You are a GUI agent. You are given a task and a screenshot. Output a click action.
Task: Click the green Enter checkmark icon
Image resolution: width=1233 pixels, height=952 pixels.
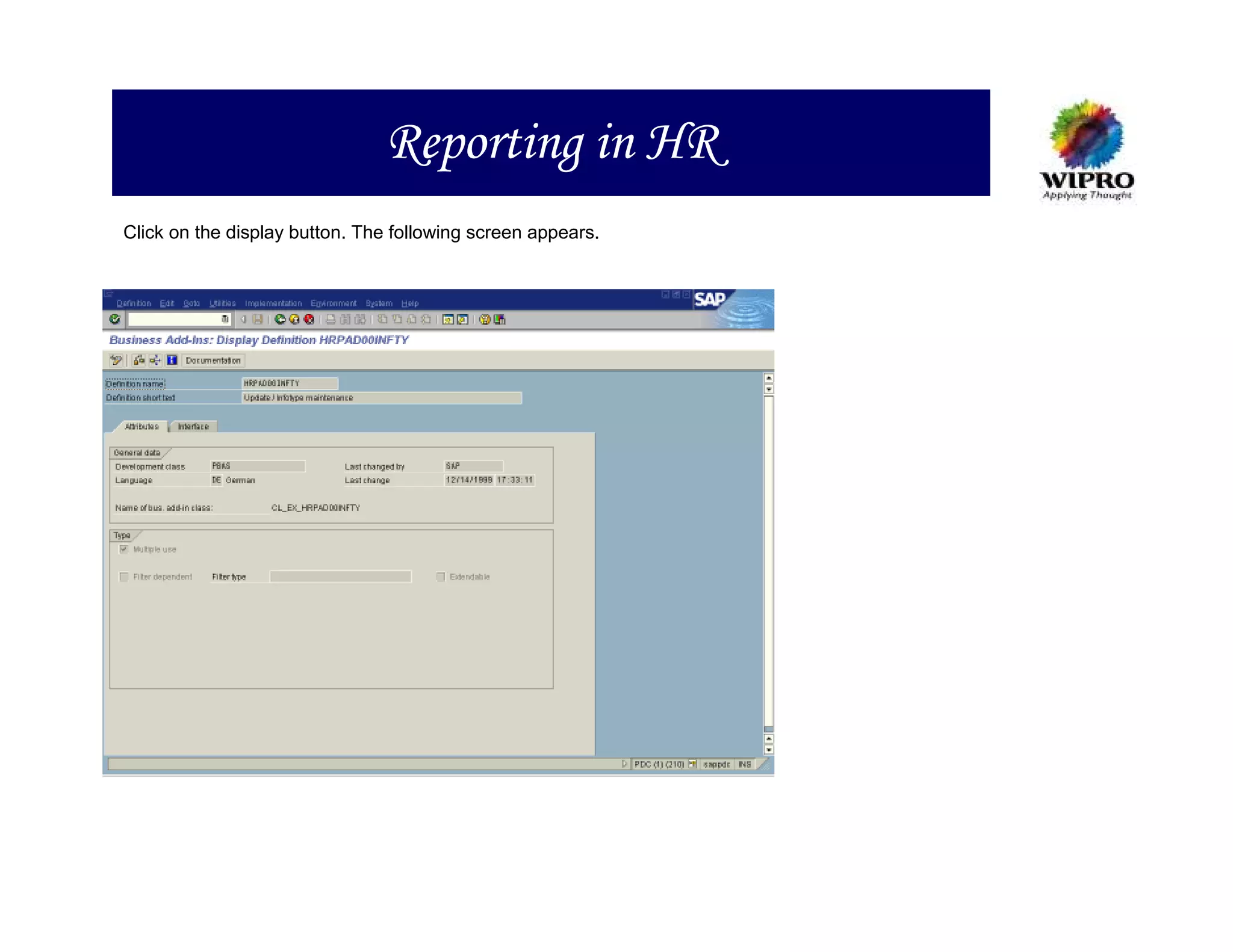coord(114,319)
